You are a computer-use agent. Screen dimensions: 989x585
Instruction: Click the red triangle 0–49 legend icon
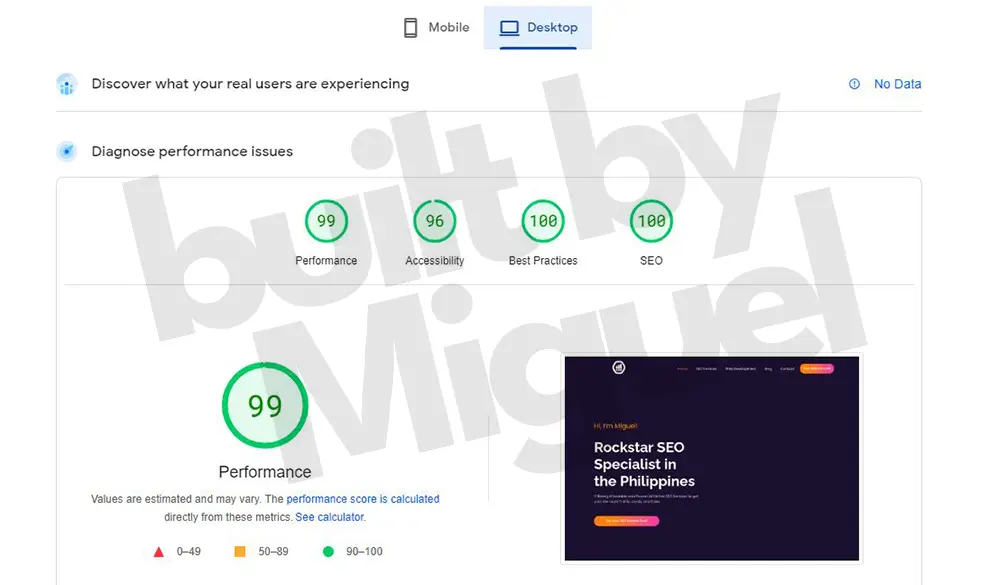pos(158,551)
